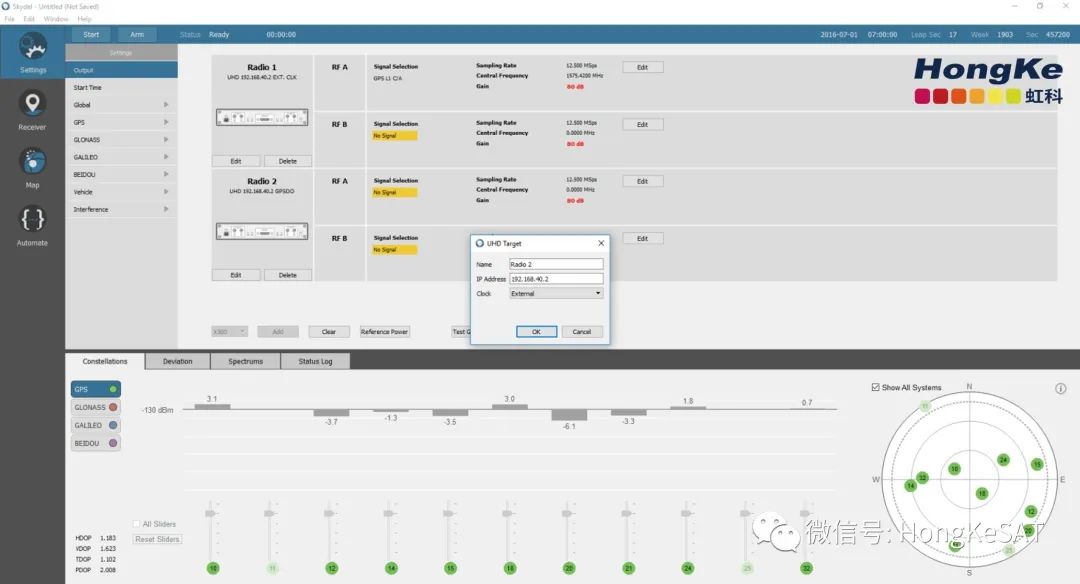Expand the GPS settings entry
Viewport: 1080px width, 584px height.
tap(121, 122)
